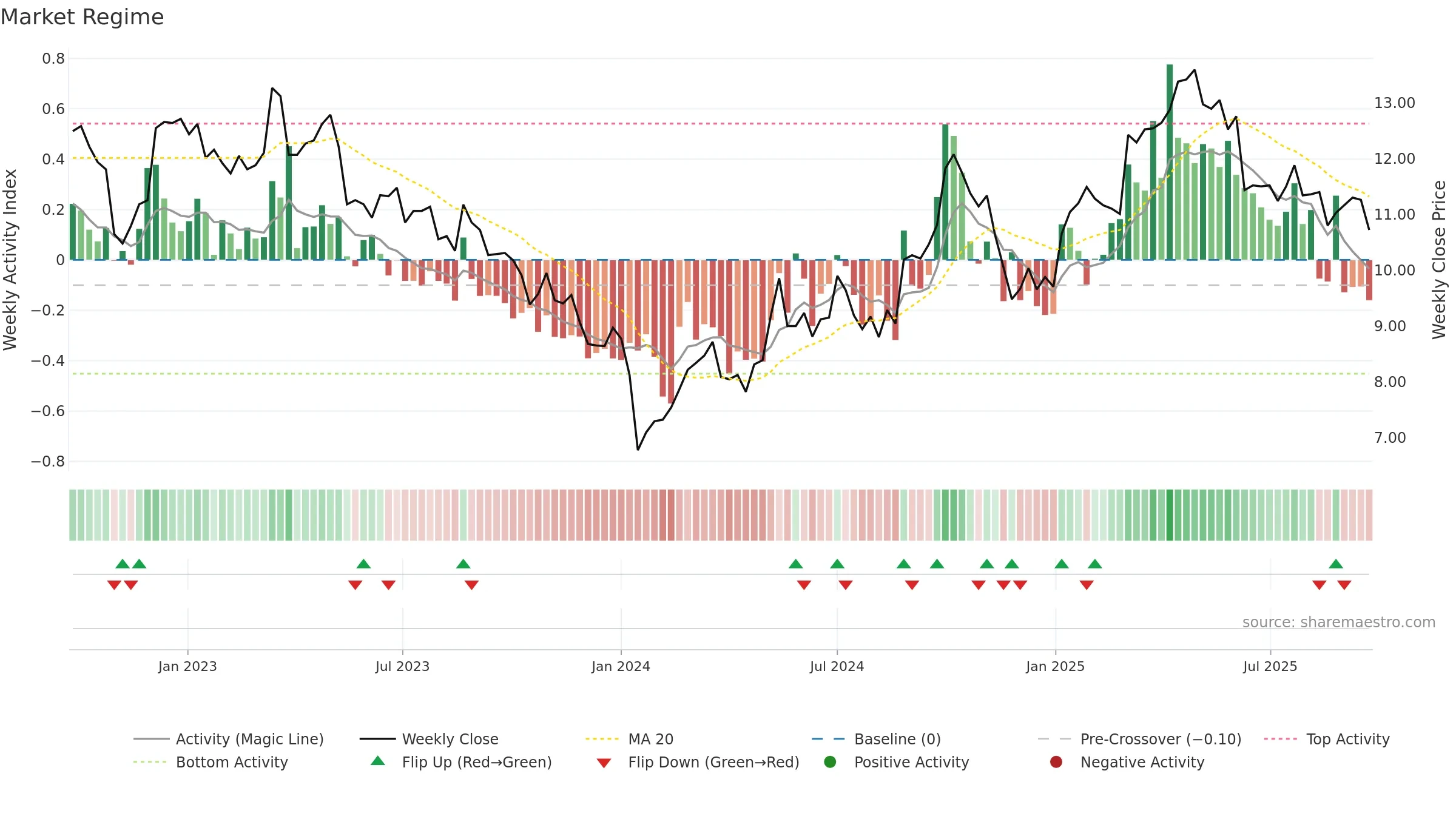Image resolution: width=1456 pixels, height=819 pixels.
Task: Toggle the Baseline (0) legend entry
Action: [x=876, y=739]
